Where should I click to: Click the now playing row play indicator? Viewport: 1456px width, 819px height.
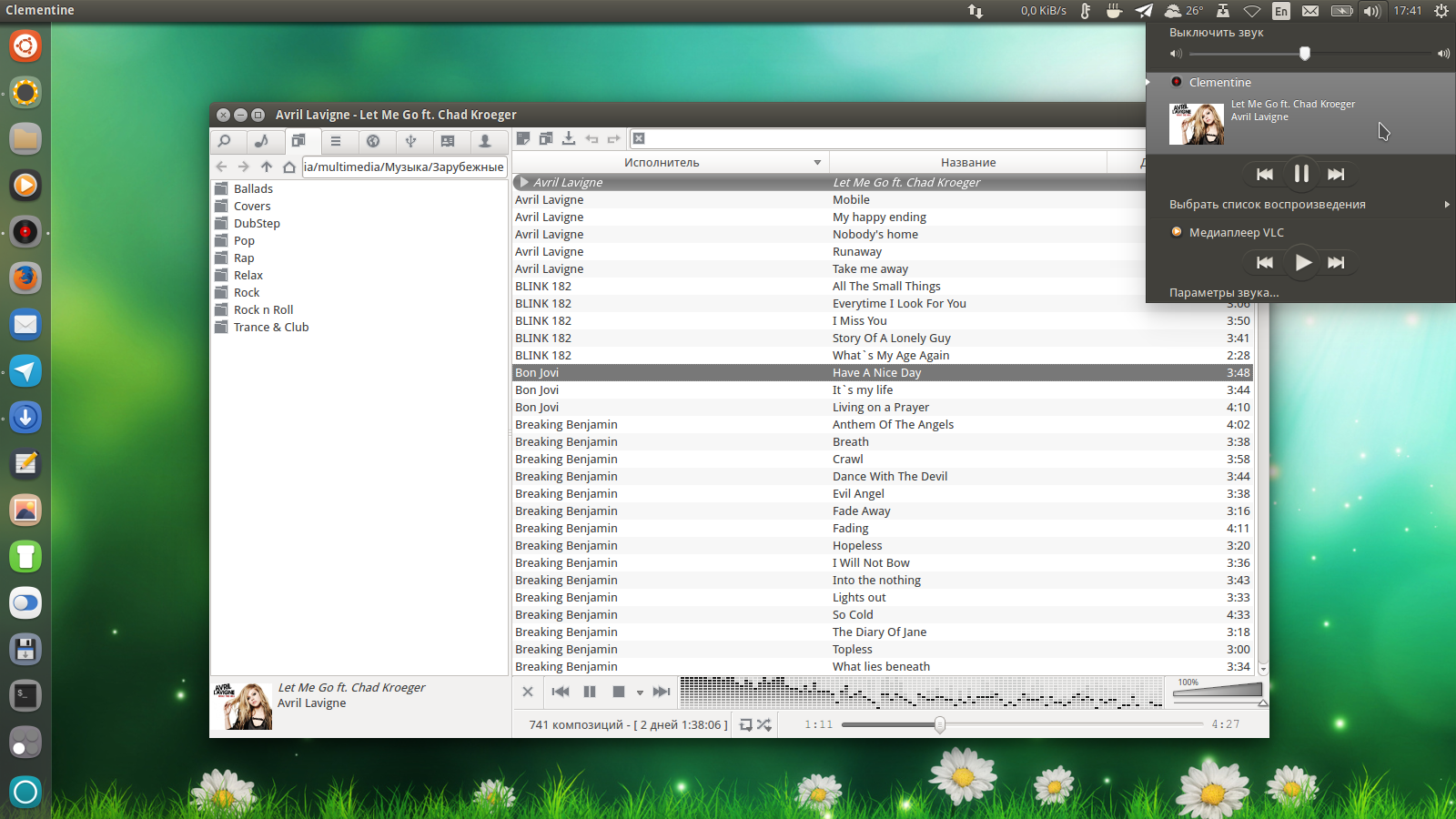(524, 182)
